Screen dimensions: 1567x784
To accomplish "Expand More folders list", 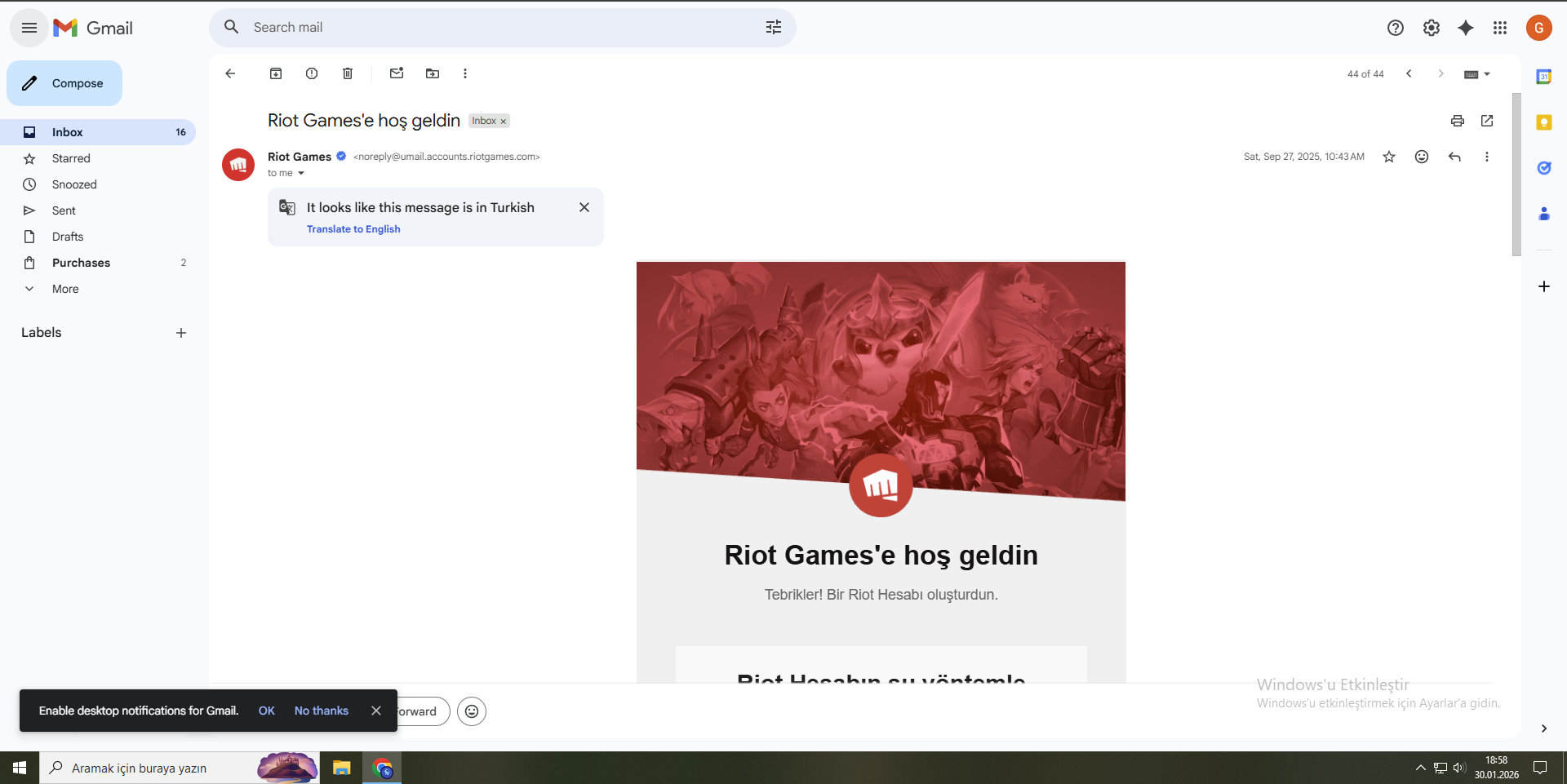I will click(98, 289).
